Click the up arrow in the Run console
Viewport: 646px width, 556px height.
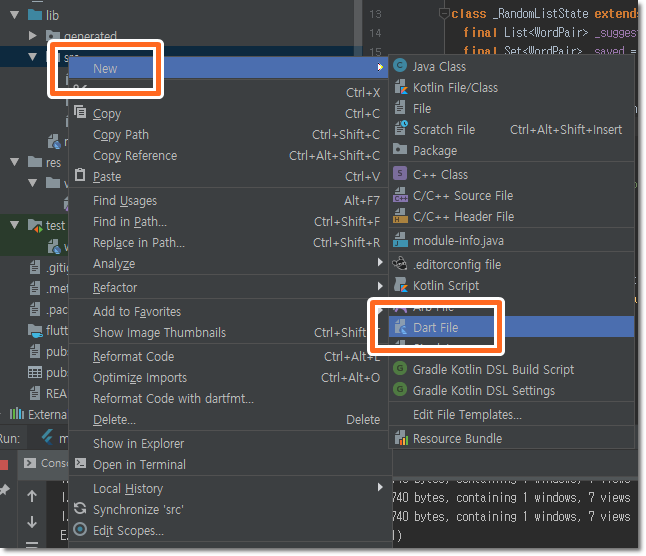click(32, 496)
